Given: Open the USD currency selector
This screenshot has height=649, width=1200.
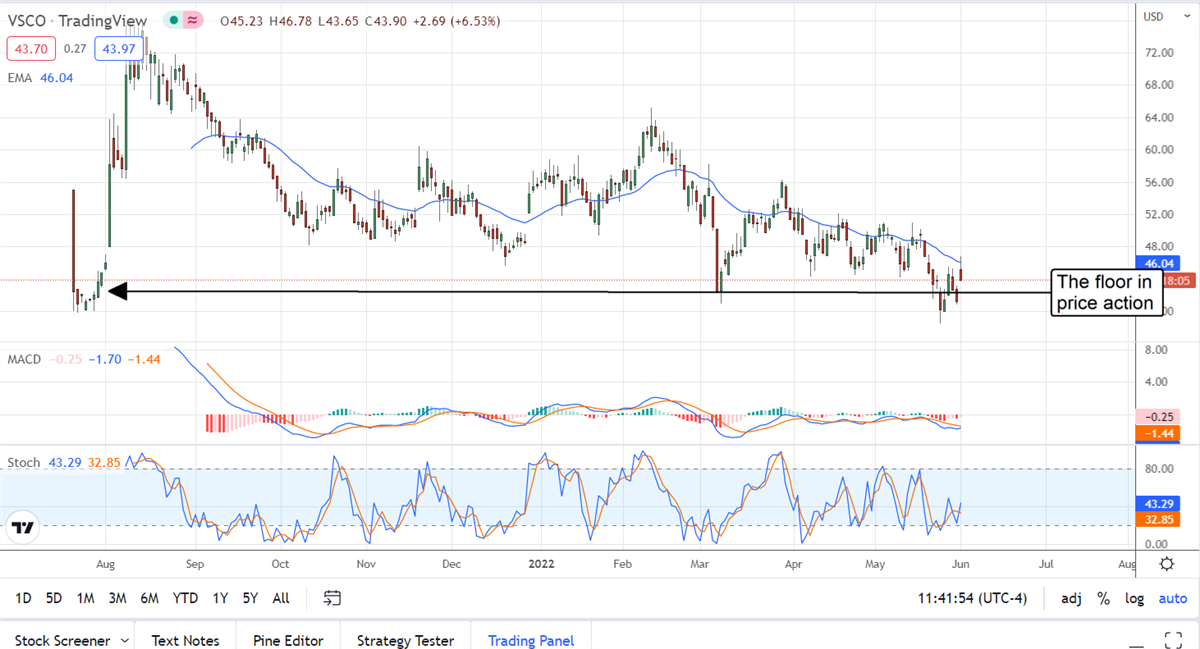Looking at the screenshot, I should click(x=1153, y=16).
